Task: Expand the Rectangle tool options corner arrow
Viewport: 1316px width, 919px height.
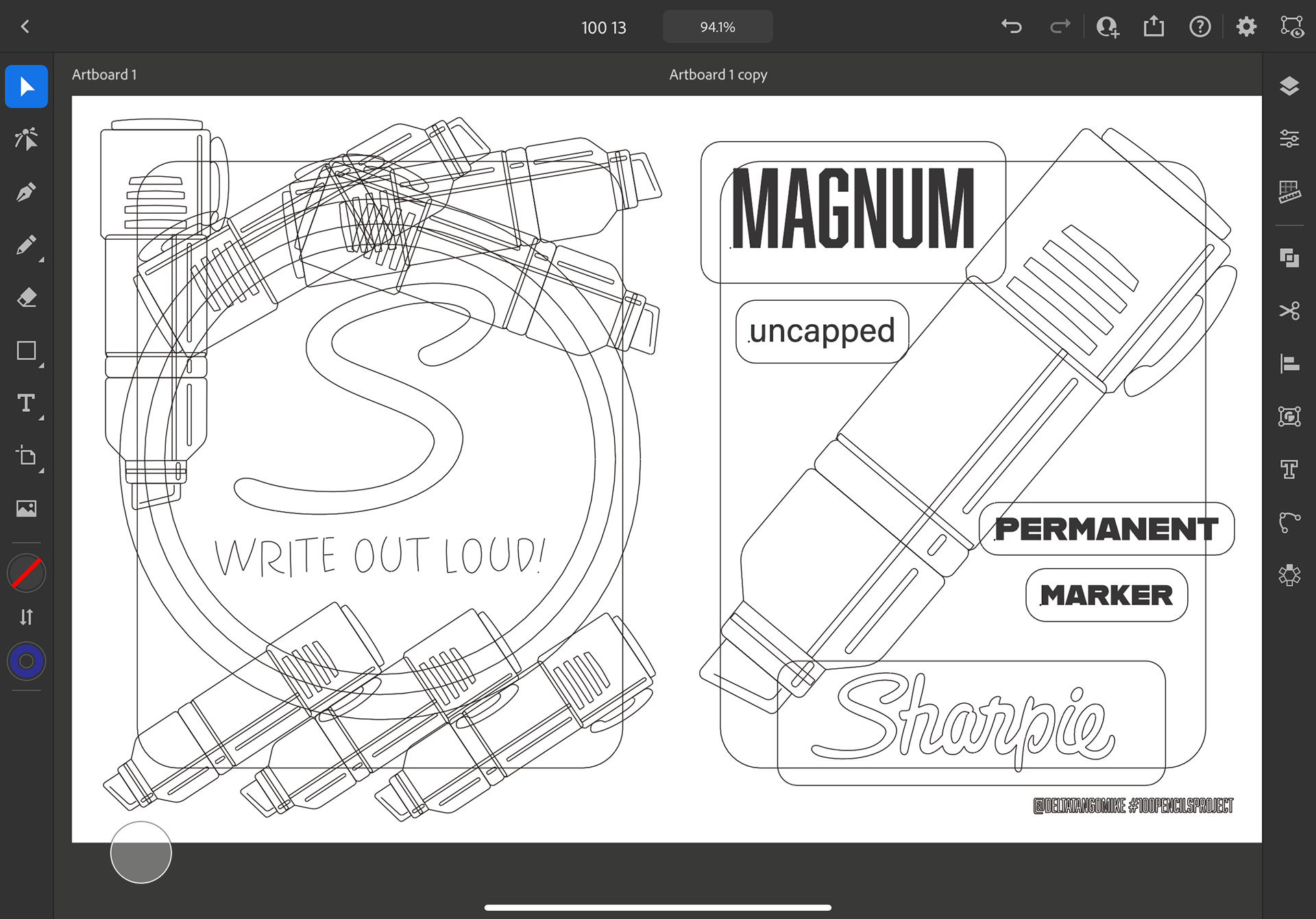Action: [x=41, y=365]
